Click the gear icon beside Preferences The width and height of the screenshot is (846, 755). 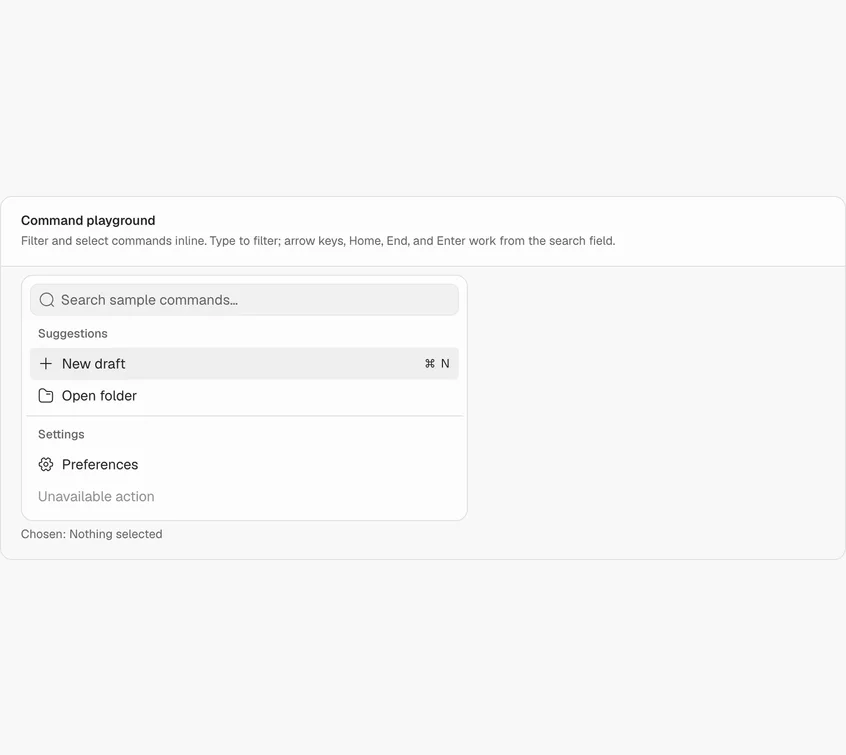pyautogui.click(x=46, y=464)
